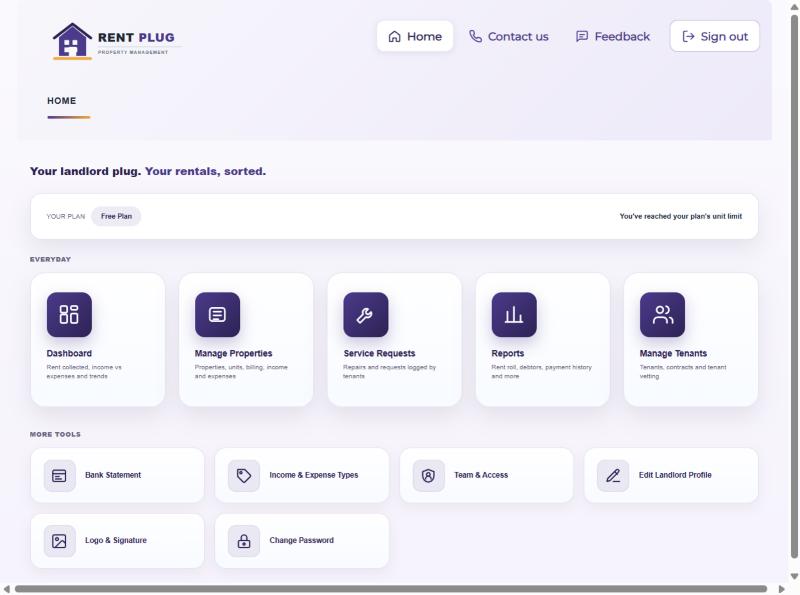Open Edit Landlord Profile tool
The width and height of the screenshot is (800, 595).
pyautogui.click(x=671, y=475)
